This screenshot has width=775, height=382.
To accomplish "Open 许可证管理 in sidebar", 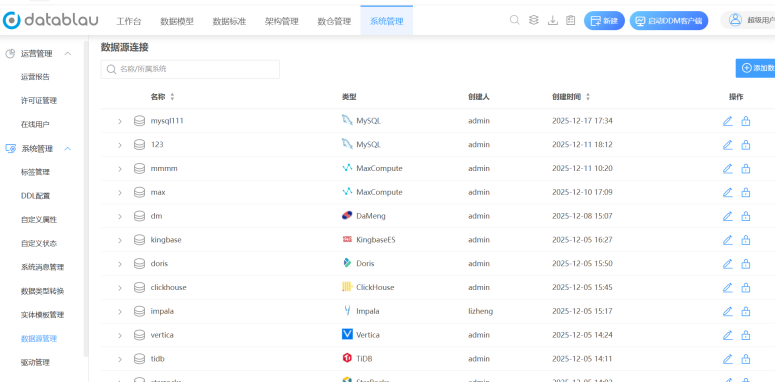I will (x=39, y=101).
